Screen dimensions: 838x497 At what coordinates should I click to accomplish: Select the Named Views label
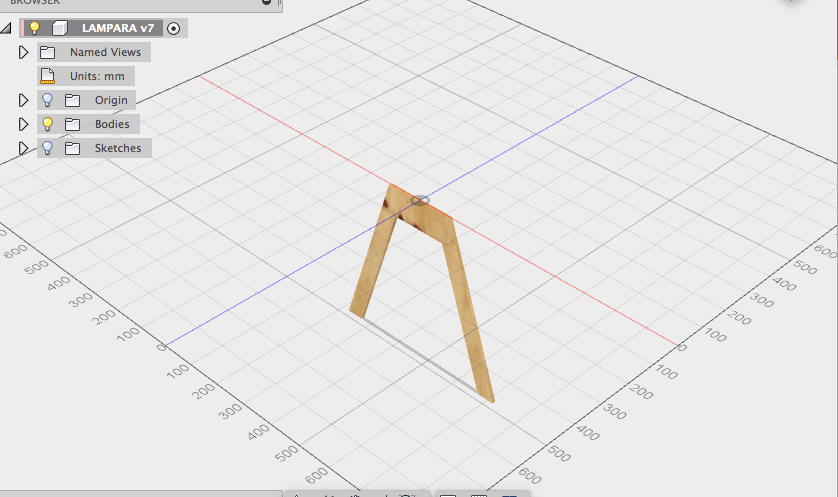coord(105,52)
